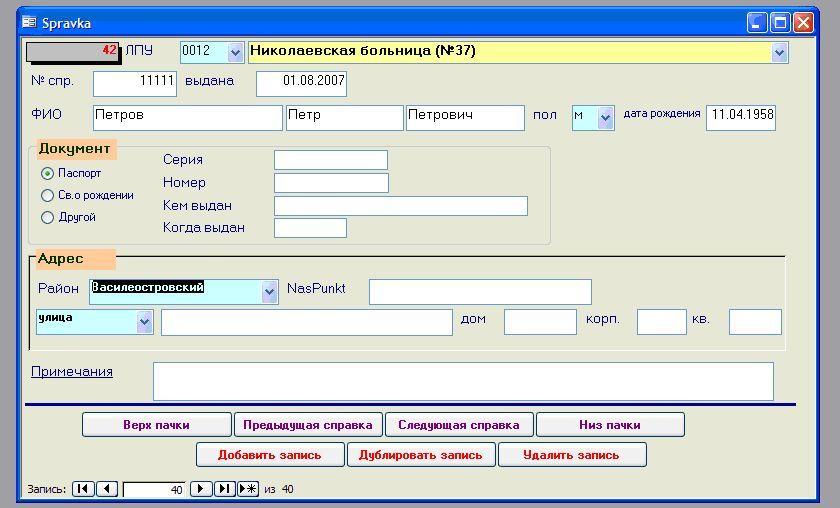Expand the Район Василеостровский dropdown
This screenshot has height=508, width=840.
click(269, 291)
